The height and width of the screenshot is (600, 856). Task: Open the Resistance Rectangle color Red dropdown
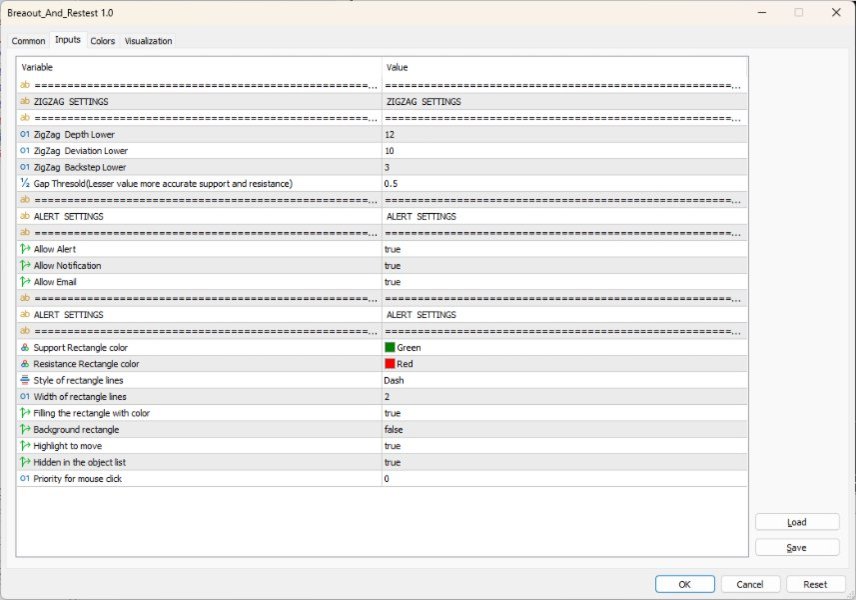click(x=564, y=364)
